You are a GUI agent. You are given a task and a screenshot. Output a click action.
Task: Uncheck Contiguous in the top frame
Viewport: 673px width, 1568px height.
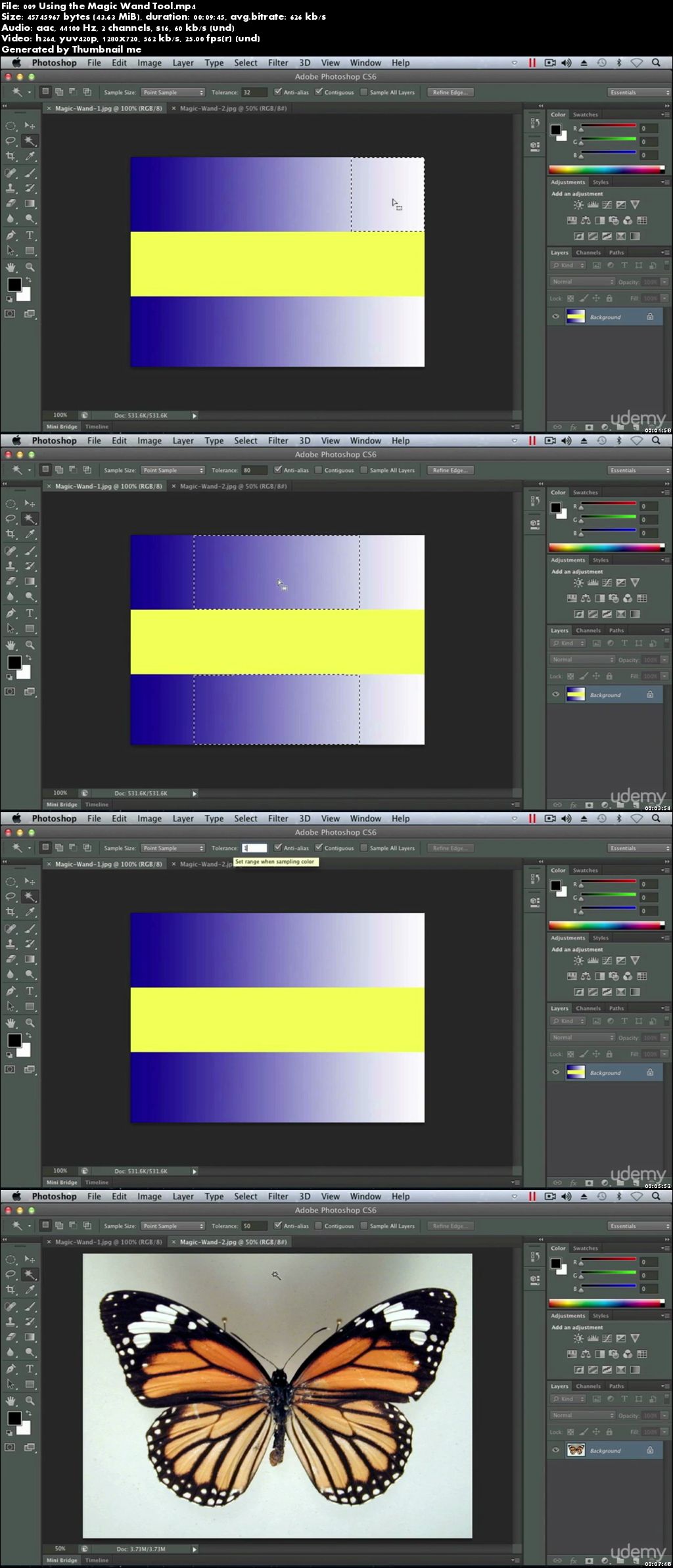click(319, 92)
